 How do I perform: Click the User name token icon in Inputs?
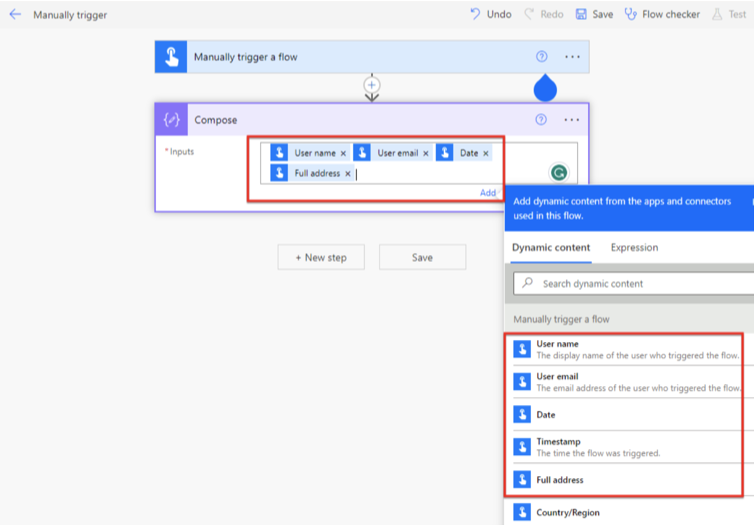(x=279, y=153)
